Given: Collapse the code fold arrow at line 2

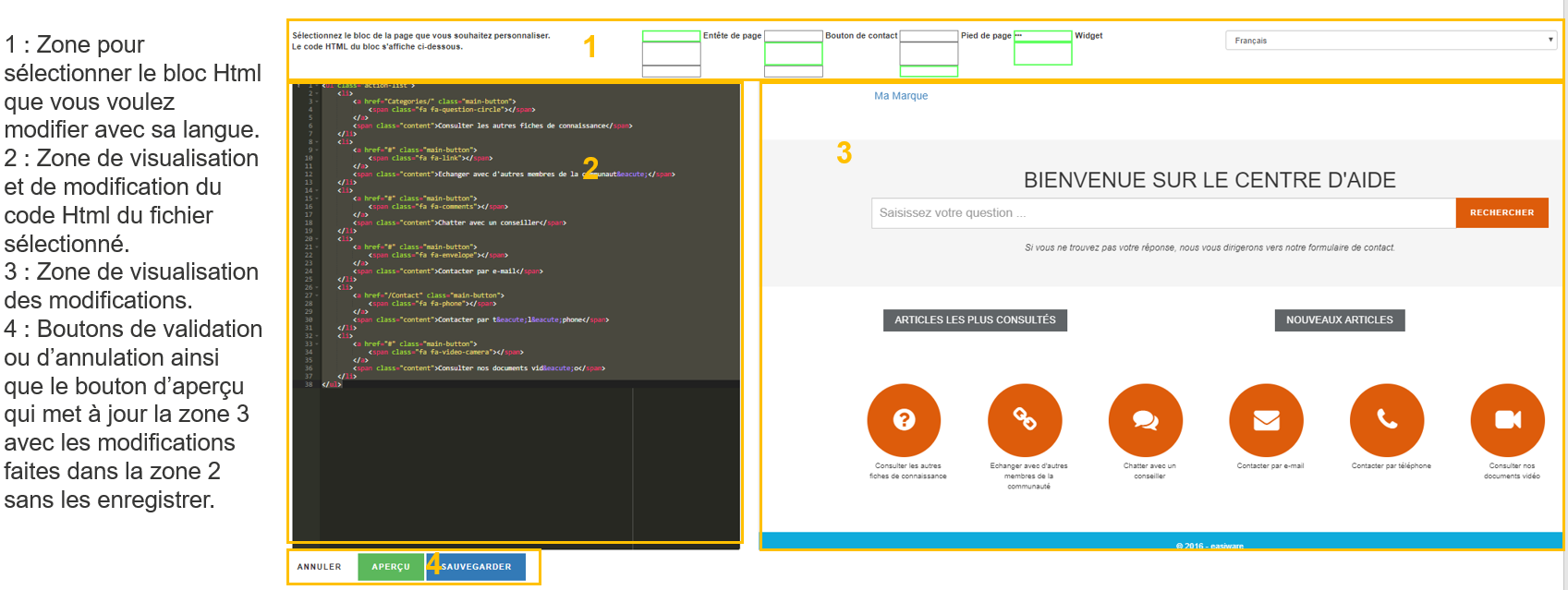Looking at the screenshot, I should pos(317,93).
